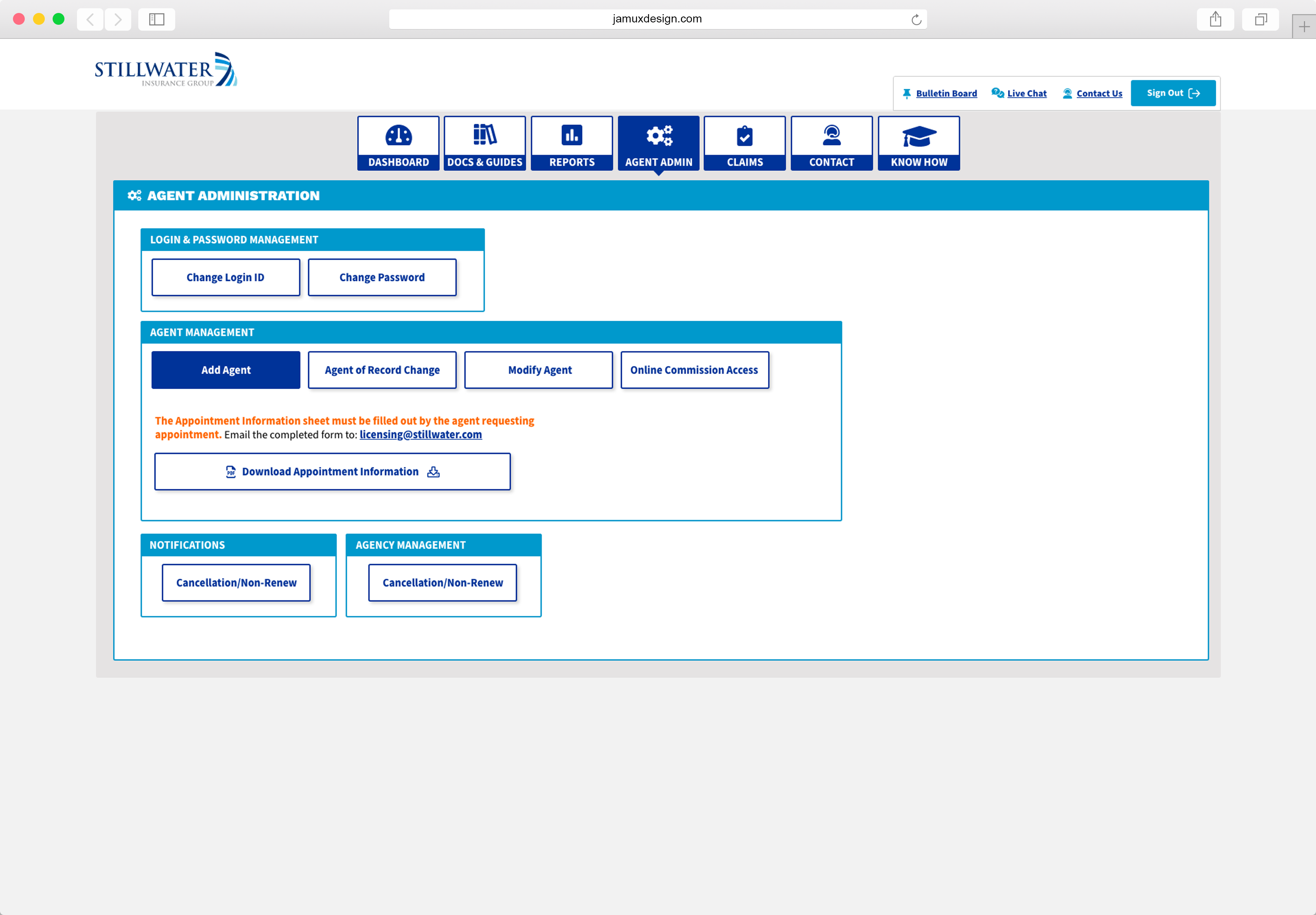
Task: Open the Contact Us link
Action: click(x=1100, y=94)
